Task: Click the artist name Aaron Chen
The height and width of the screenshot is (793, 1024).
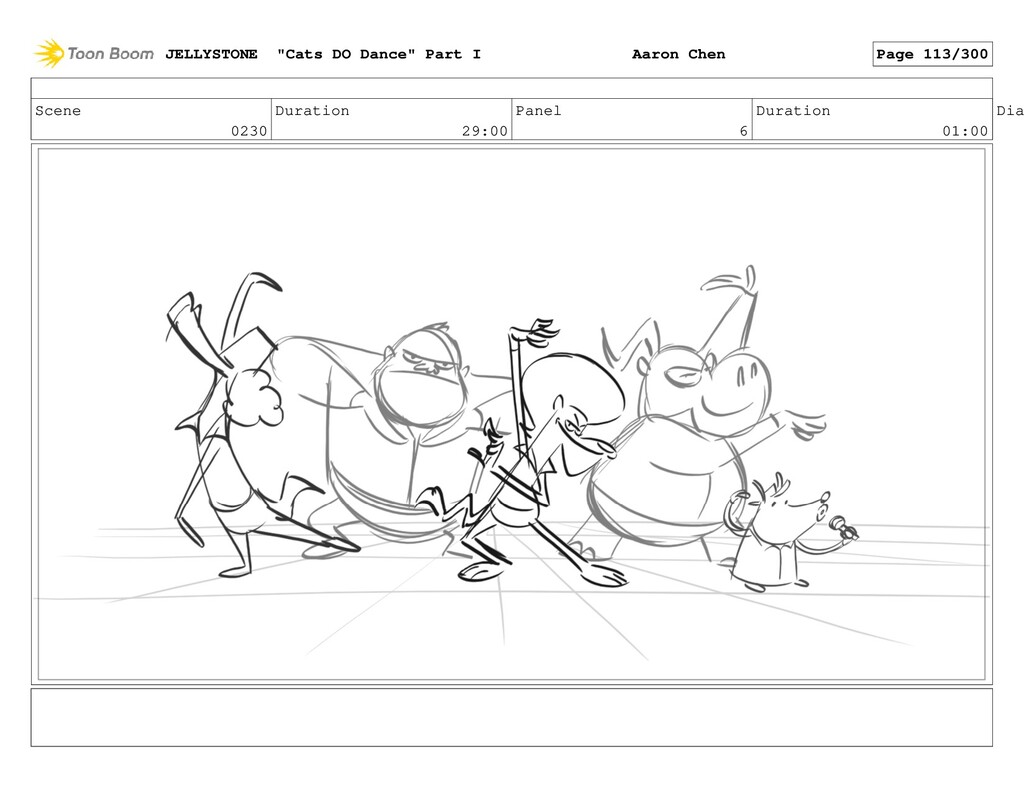Action: (x=679, y=54)
